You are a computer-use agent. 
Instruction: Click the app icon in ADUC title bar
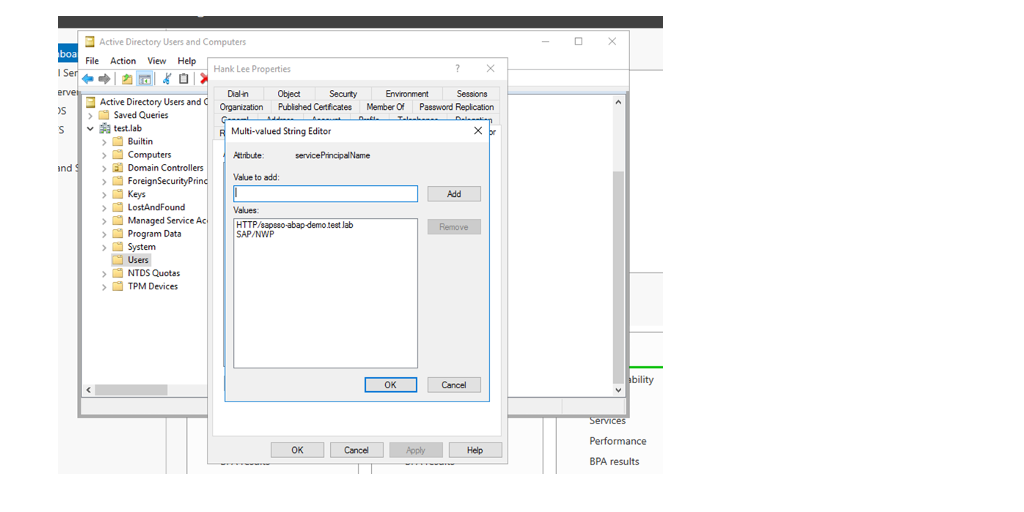pos(89,42)
